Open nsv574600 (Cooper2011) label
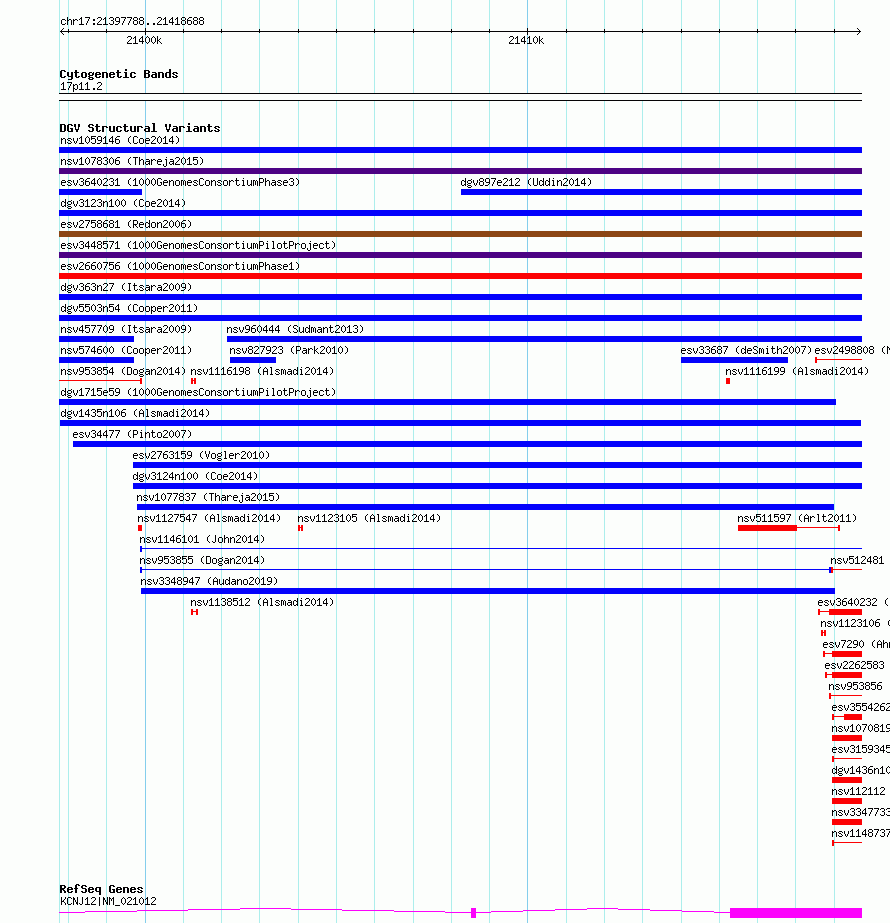890x923 pixels. click(x=126, y=350)
